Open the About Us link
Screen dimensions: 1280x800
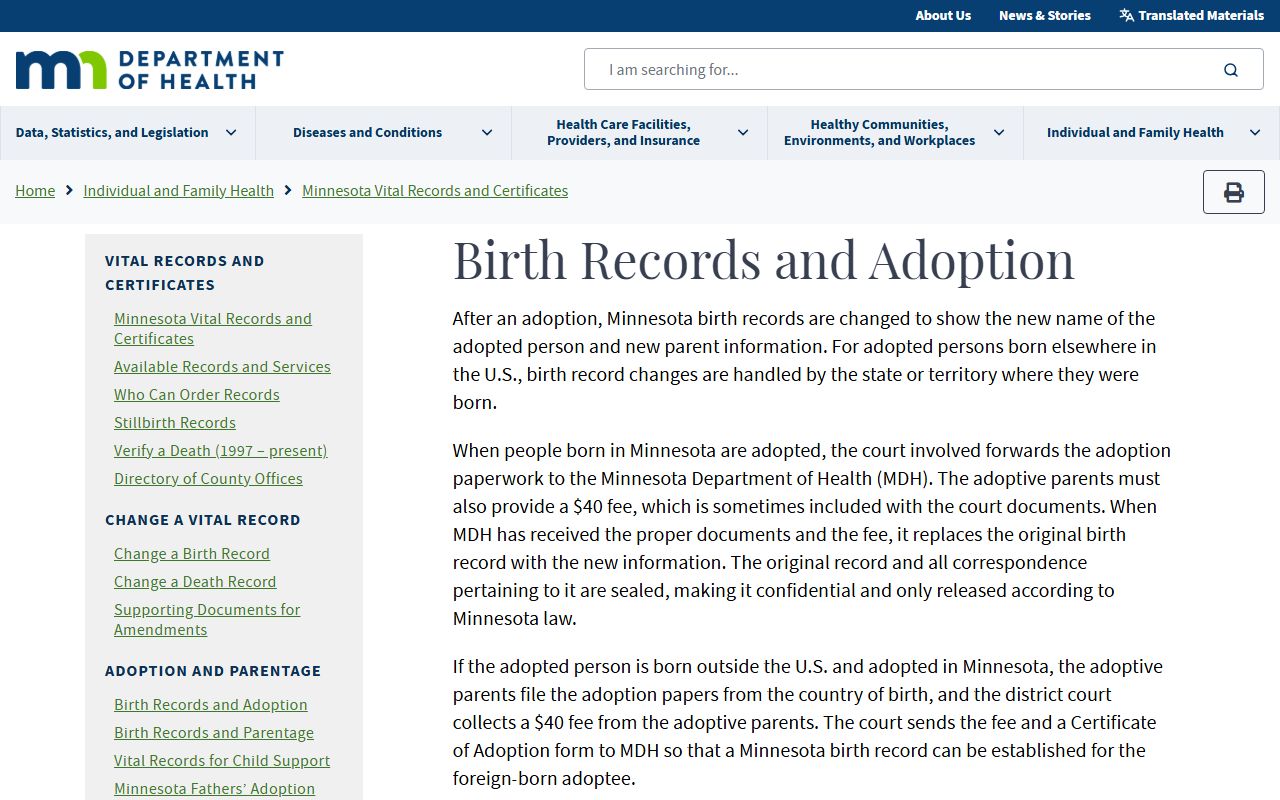click(943, 15)
